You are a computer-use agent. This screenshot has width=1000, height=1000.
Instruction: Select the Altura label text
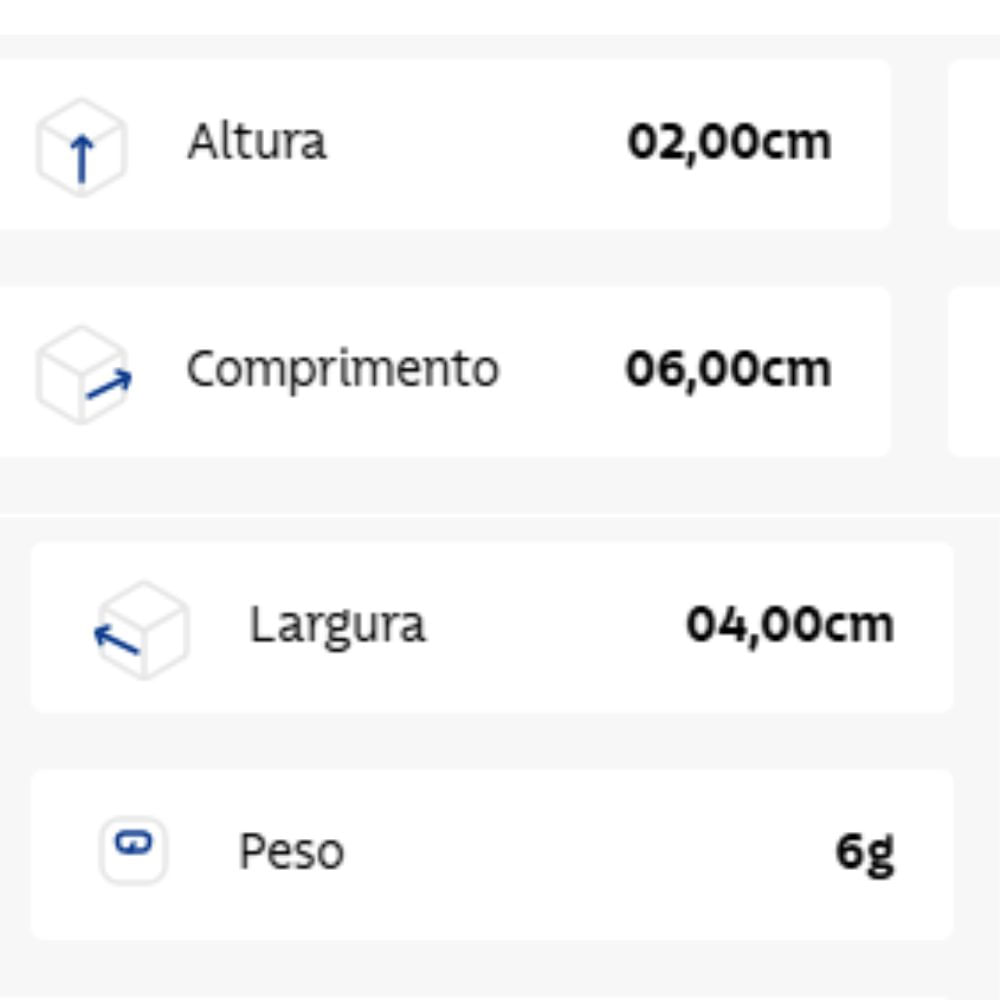257,141
